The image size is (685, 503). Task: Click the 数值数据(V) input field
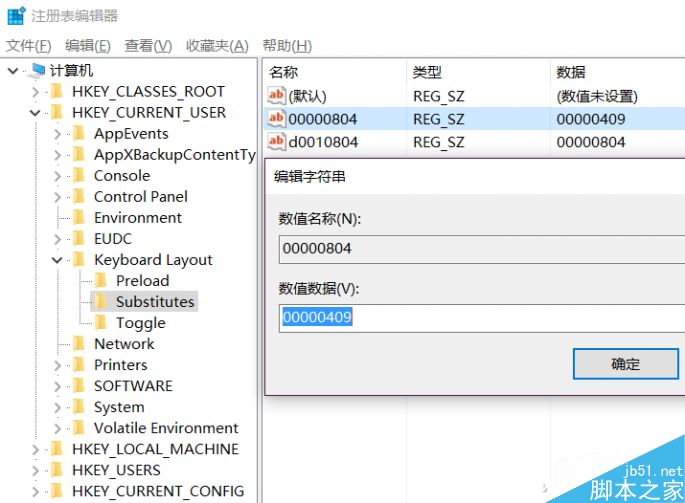click(482, 318)
